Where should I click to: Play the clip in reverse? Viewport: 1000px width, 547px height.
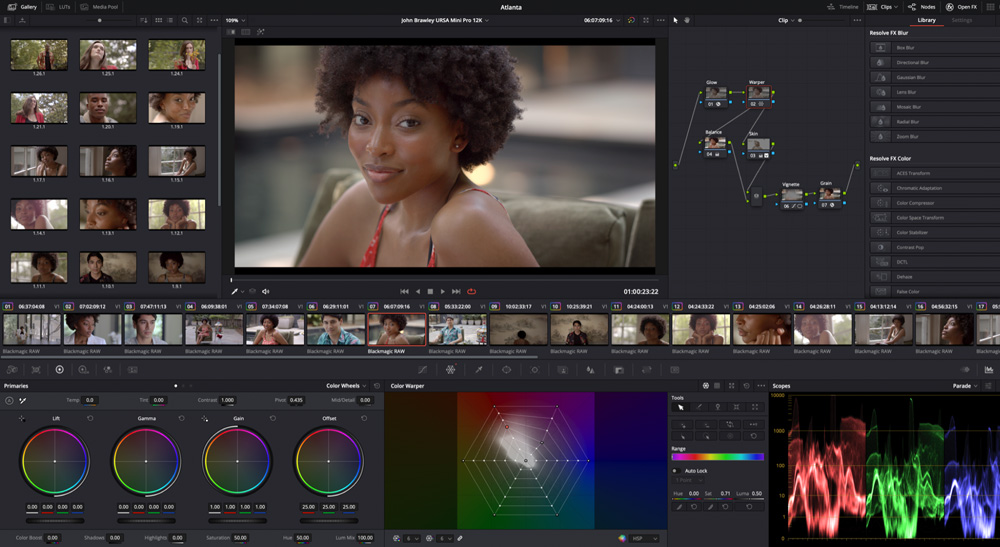coord(418,291)
